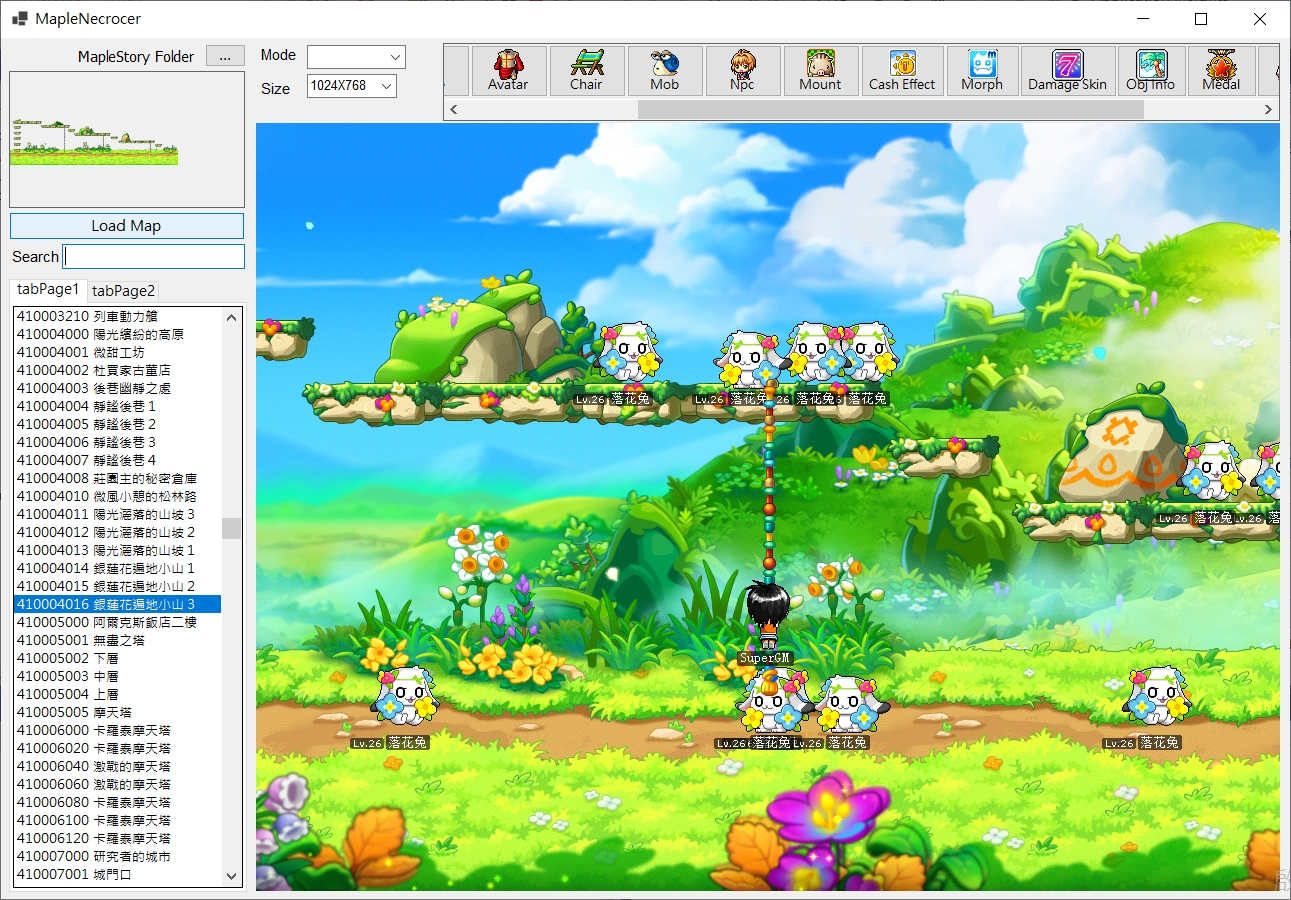Click the SuperGM character in map

pos(767,618)
